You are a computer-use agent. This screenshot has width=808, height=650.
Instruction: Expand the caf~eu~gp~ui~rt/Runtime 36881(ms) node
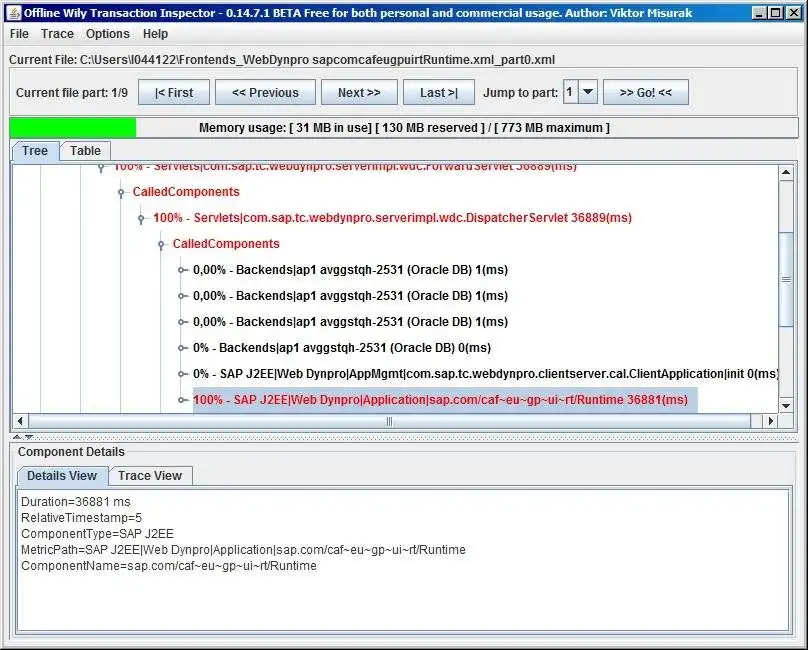(x=181, y=400)
